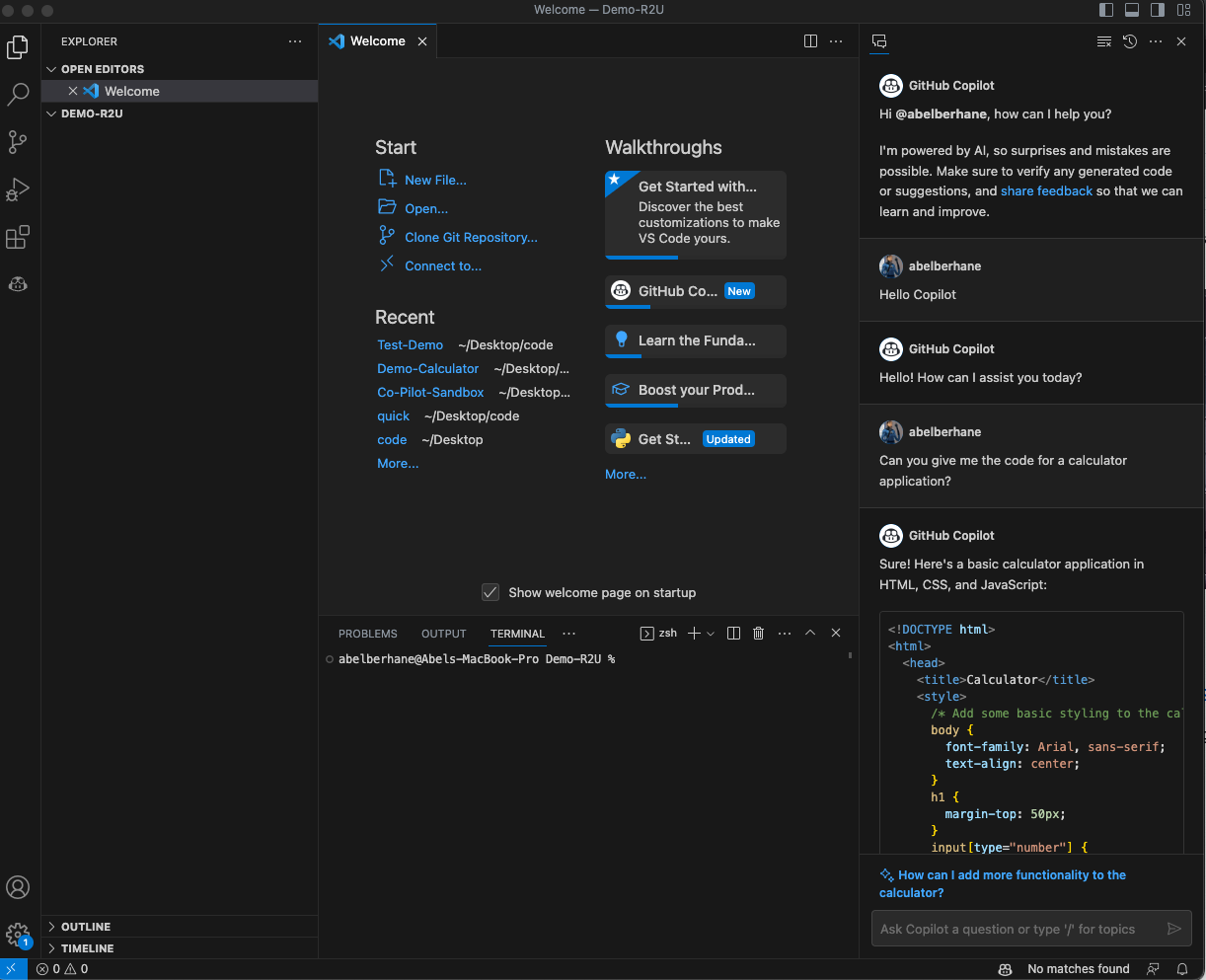This screenshot has height=980, width=1206.
Task: Open the recent Test-Demo folder
Action: 411,344
